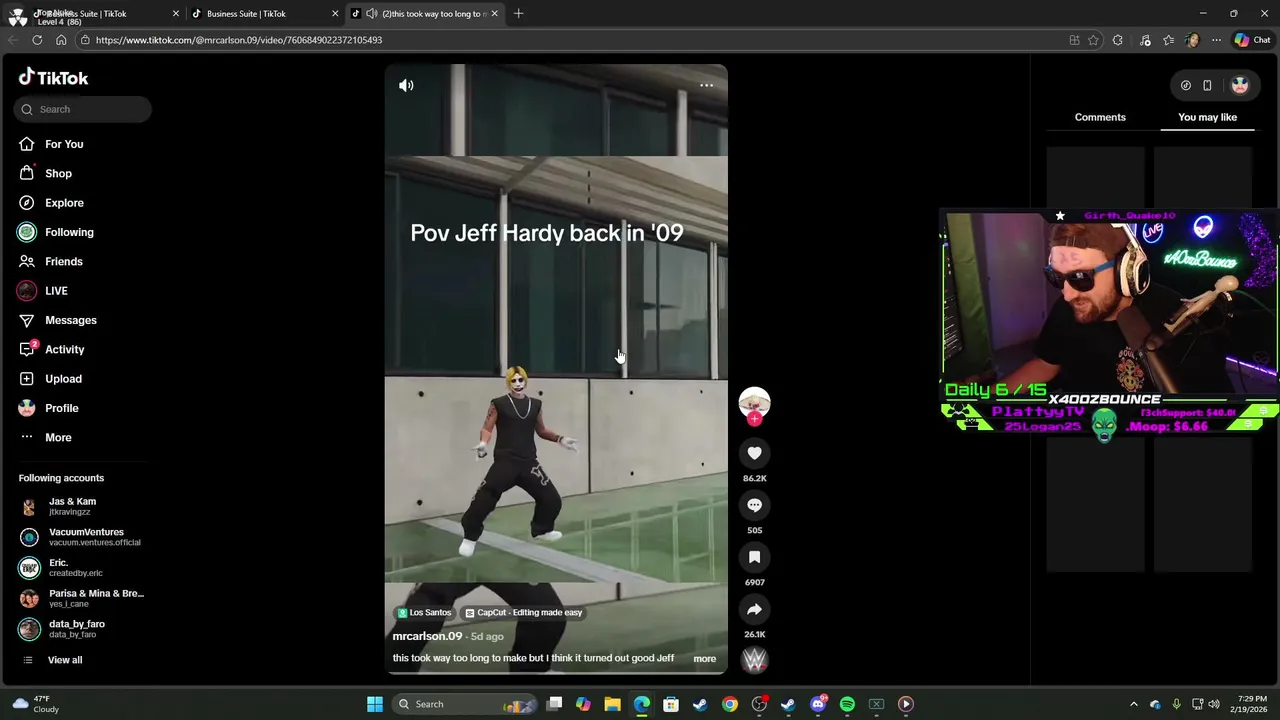Save the video with bookmark icon
The image size is (1280, 720).
(754, 557)
